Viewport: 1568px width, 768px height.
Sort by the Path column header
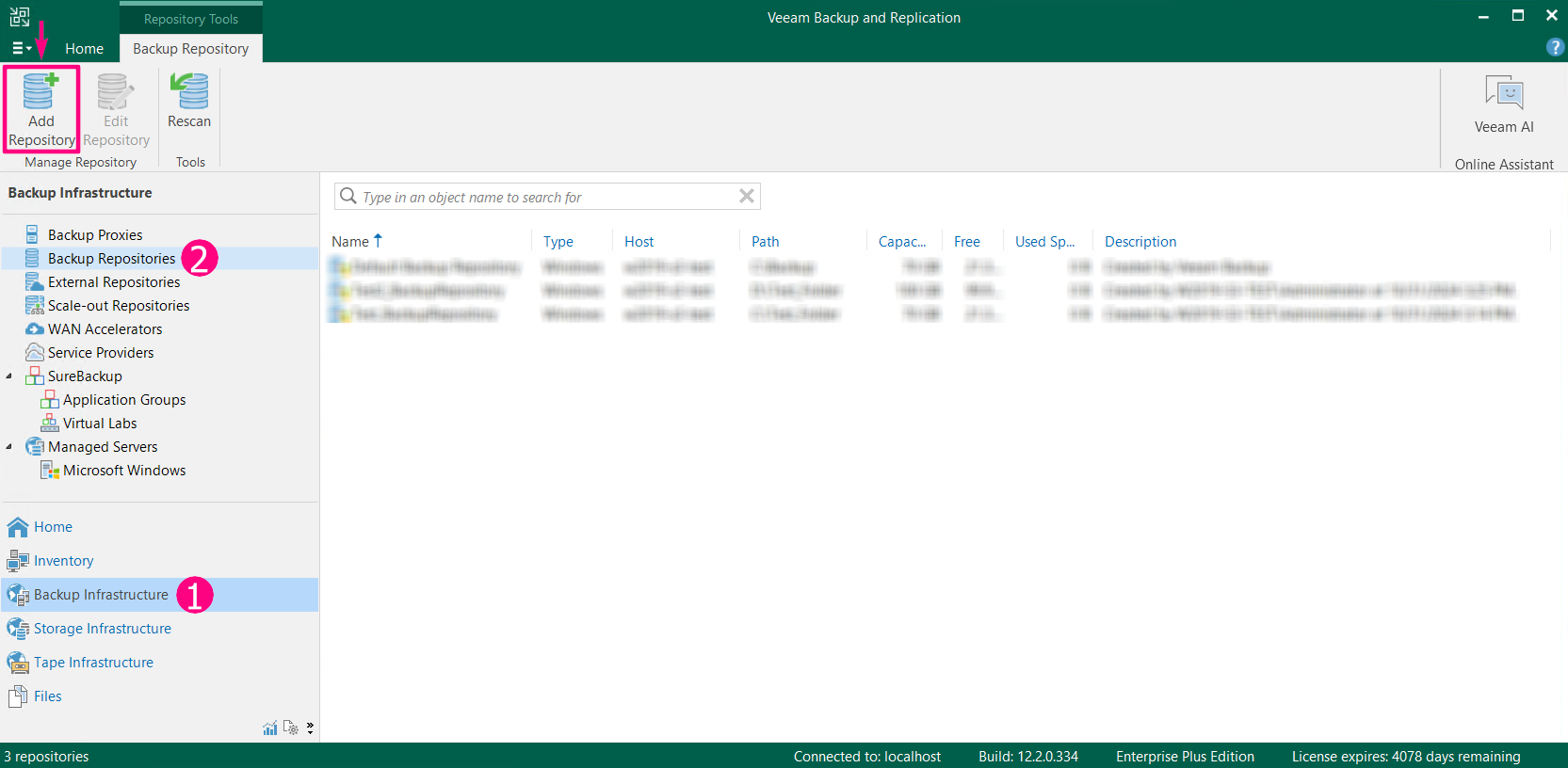point(766,242)
